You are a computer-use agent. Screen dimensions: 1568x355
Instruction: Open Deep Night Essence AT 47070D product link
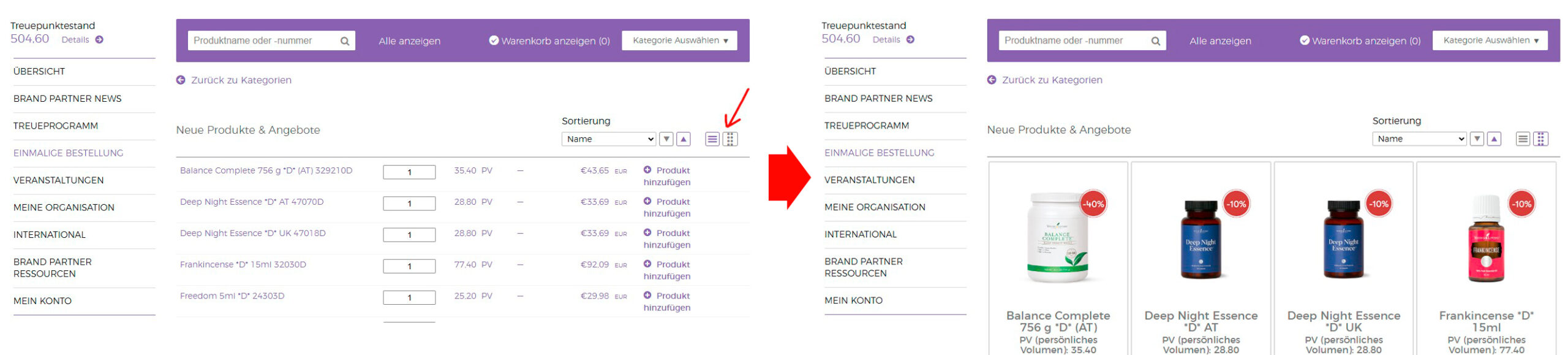coord(251,202)
